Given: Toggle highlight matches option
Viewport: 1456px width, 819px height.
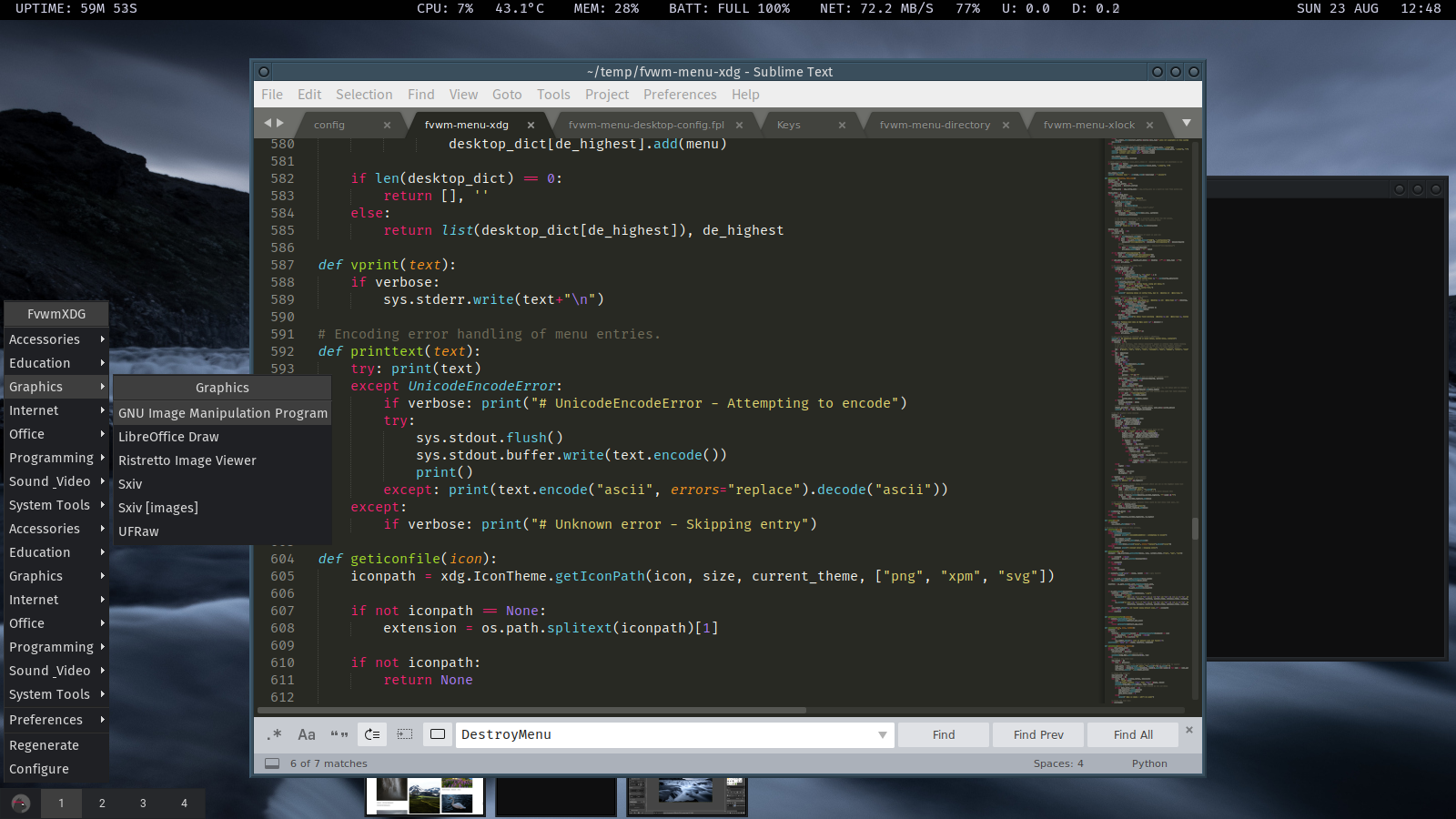Looking at the screenshot, I should 438,734.
